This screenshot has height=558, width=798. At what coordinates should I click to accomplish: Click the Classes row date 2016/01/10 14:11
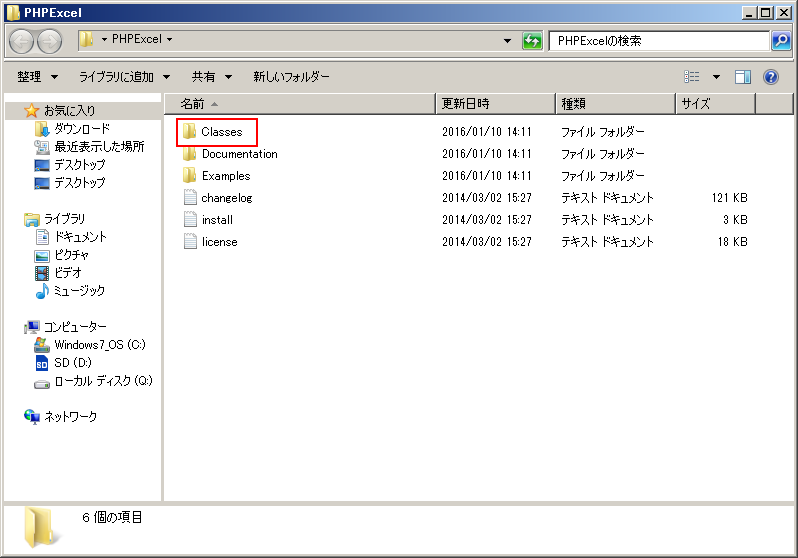pos(487,132)
